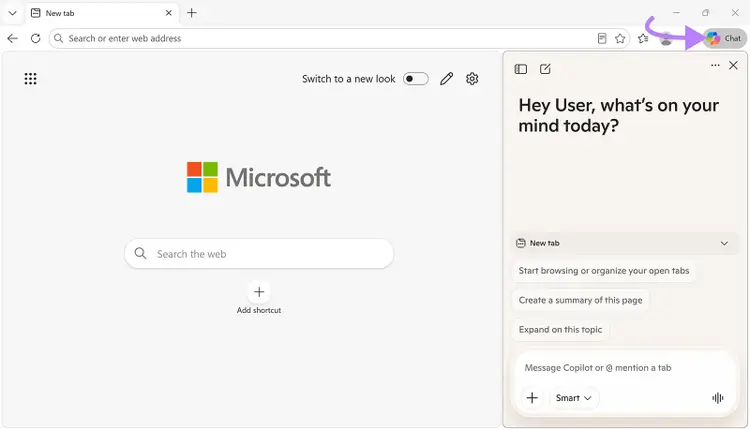The height and width of the screenshot is (430, 750).
Task: Click the Microsoft logo
Action: tap(259, 177)
